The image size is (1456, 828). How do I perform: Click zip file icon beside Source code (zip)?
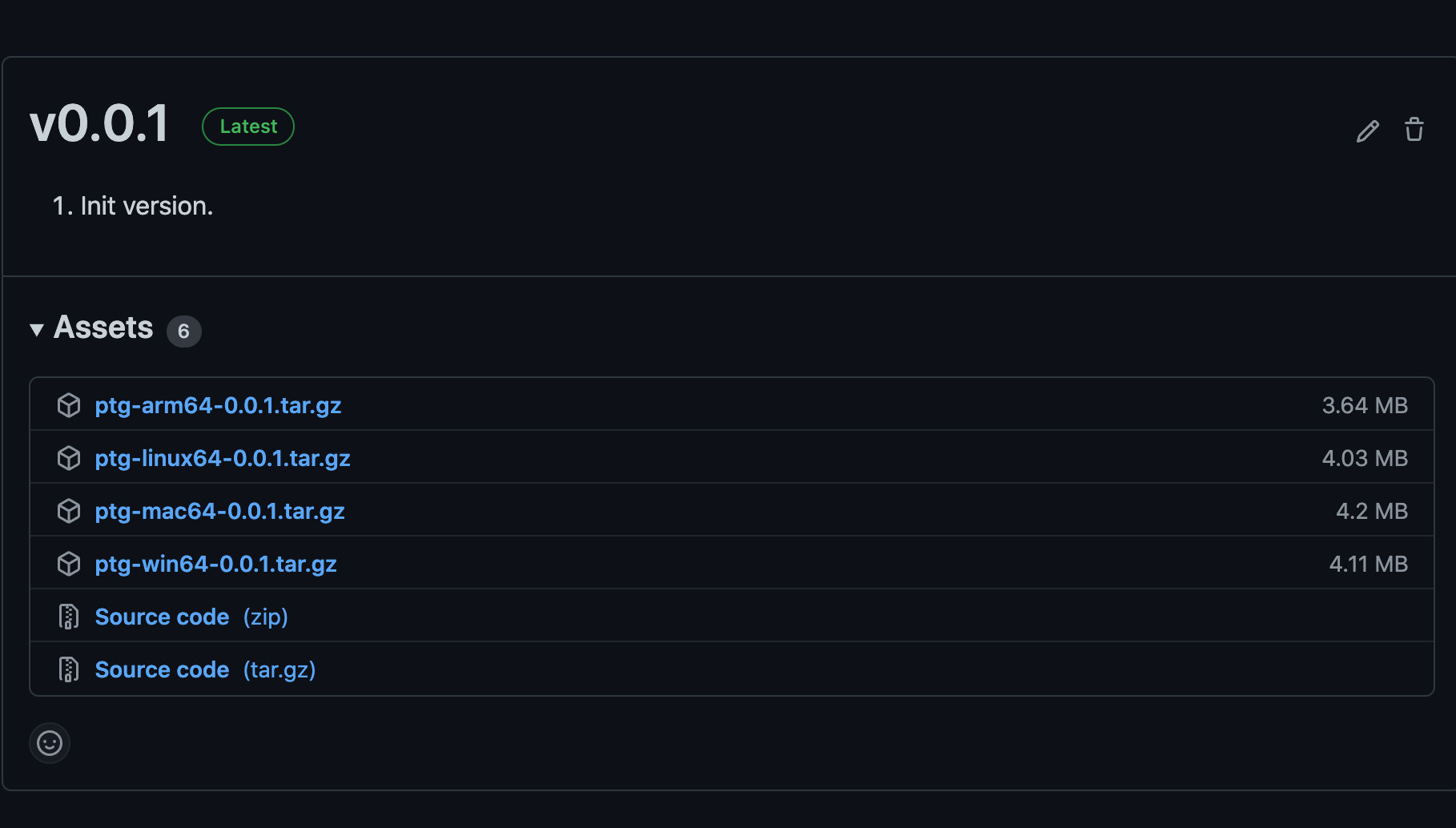coord(69,617)
